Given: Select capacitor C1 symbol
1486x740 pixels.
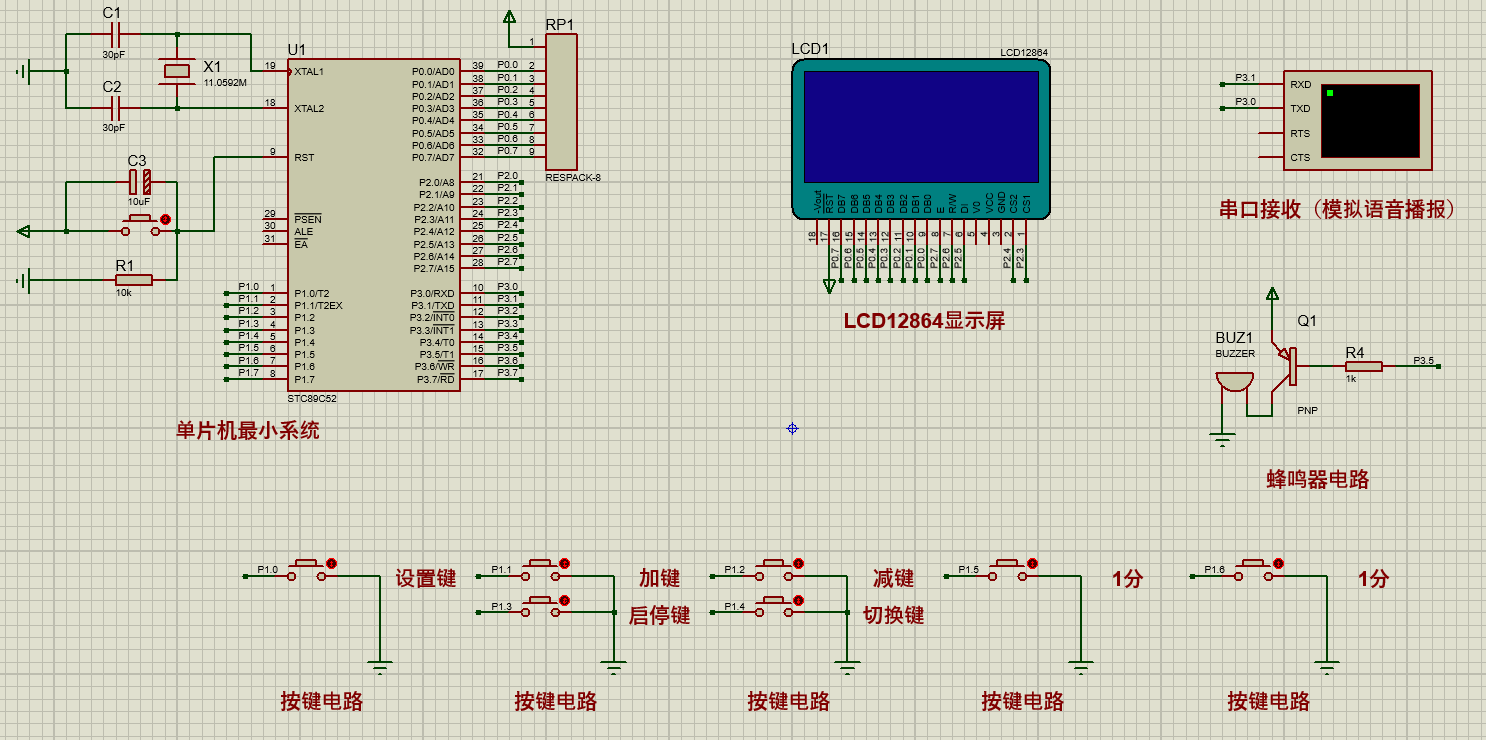Looking at the screenshot, I should [x=113, y=34].
